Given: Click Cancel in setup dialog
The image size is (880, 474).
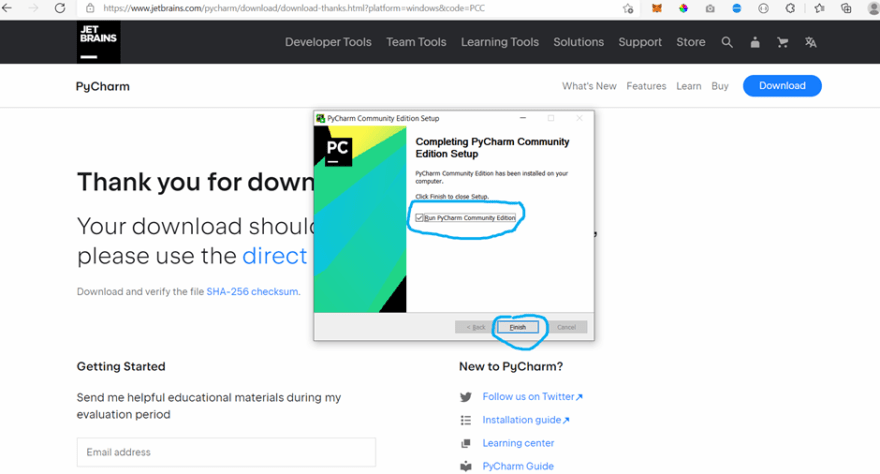Looking at the screenshot, I should point(566,327).
